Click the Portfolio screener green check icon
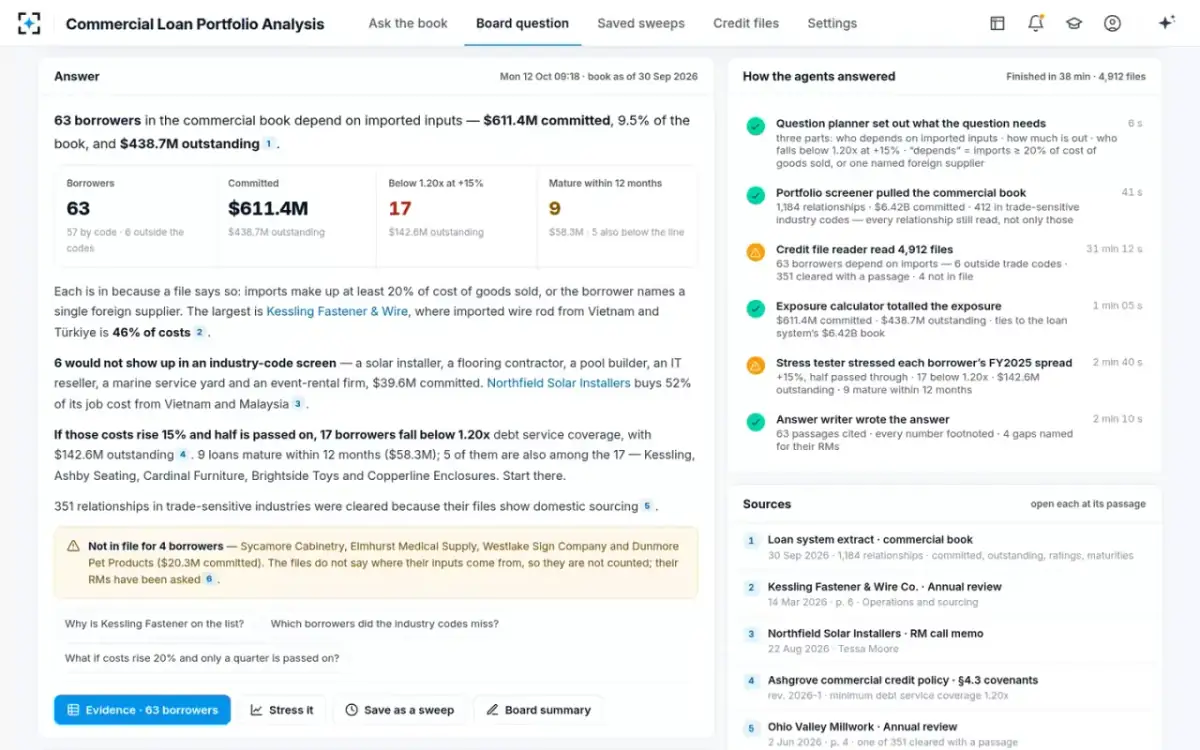 click(x=756, y=195)
